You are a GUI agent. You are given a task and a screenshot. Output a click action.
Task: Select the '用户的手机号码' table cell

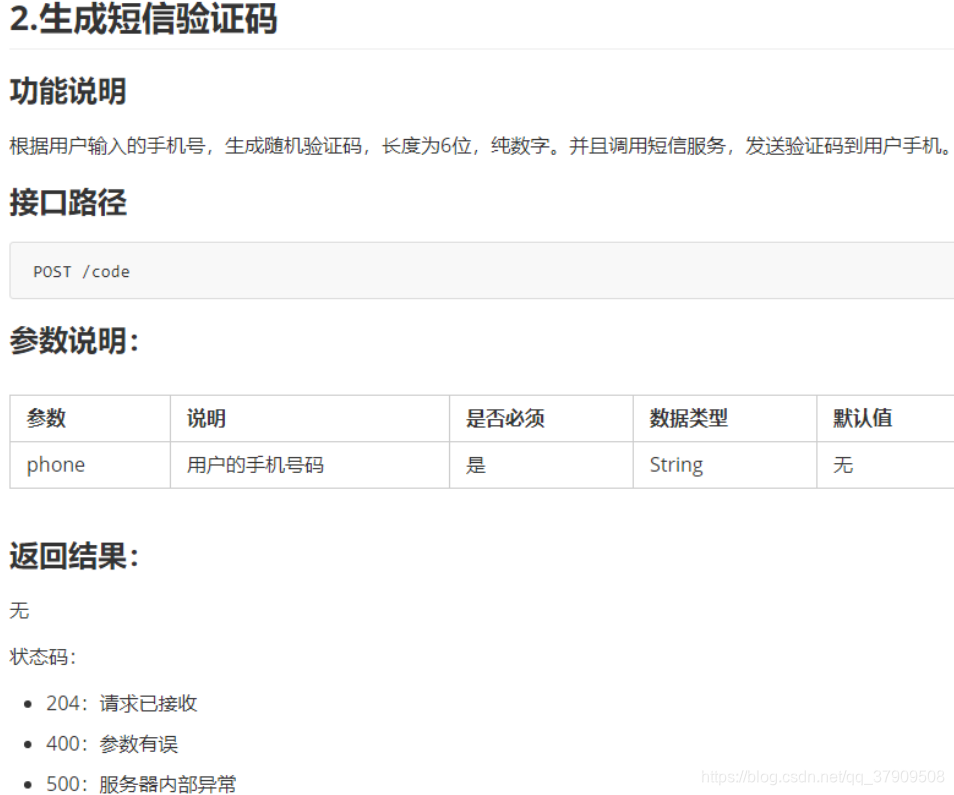pyautogui.click(x=310, y=465)
